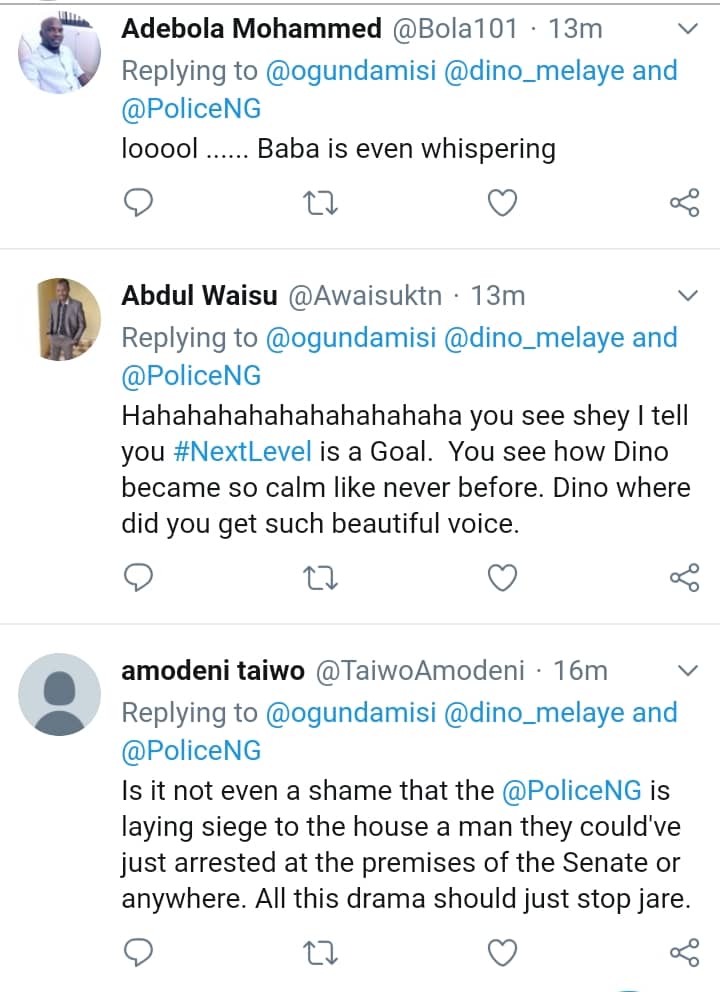
Task: Open options dropdown on Adebola Mohammed's tweet
Action: pyautogui.click(x=688, y=29)
